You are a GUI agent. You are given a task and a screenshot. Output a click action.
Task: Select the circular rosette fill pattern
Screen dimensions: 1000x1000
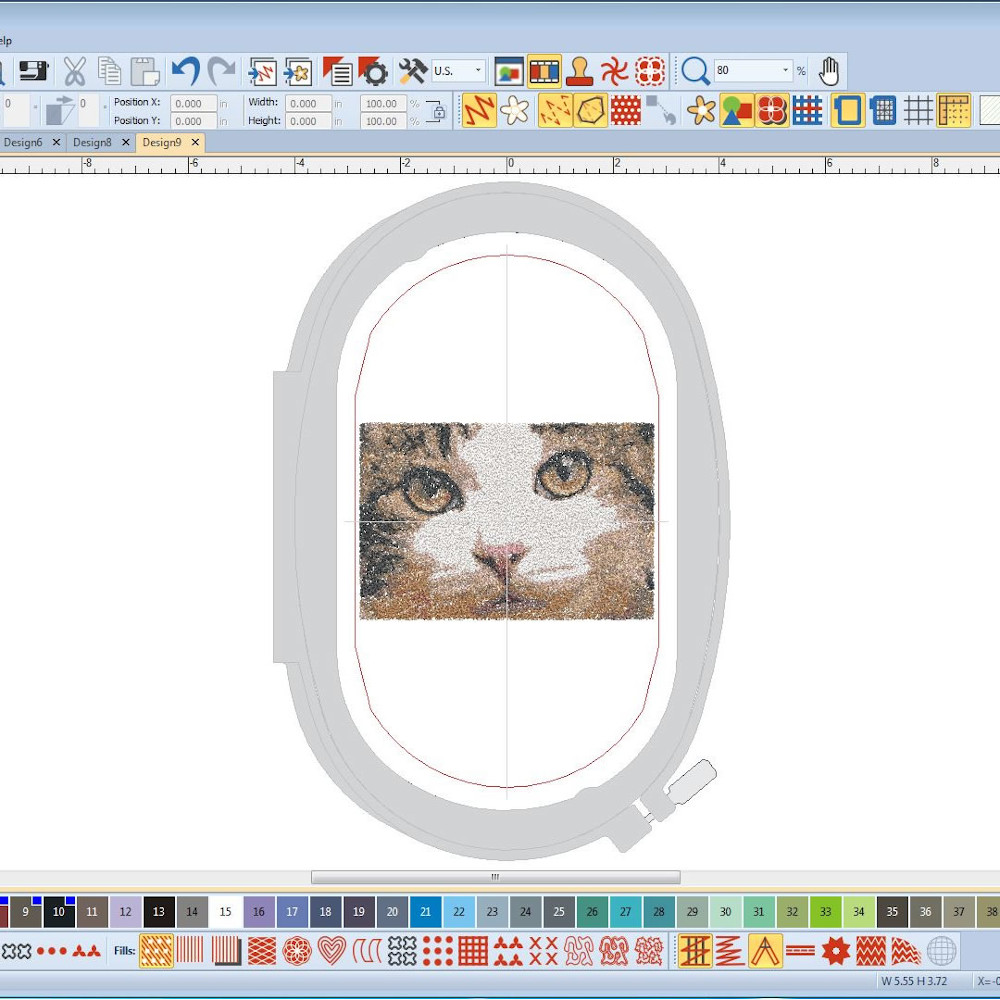(297, 951)
